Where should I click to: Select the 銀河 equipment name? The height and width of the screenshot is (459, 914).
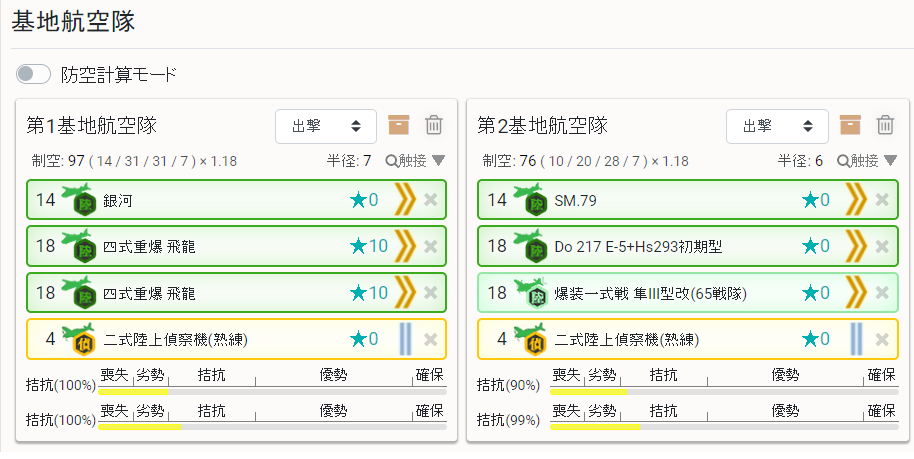coord(118,201)
